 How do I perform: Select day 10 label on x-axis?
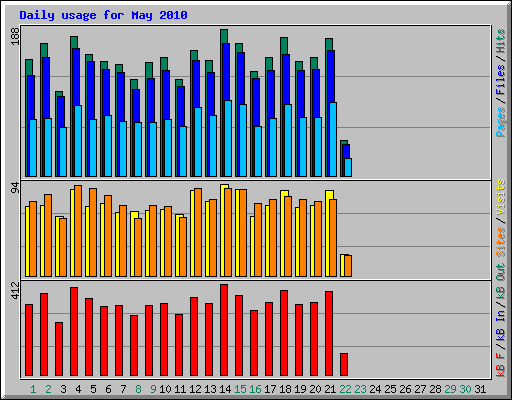[x=165, y=389]
